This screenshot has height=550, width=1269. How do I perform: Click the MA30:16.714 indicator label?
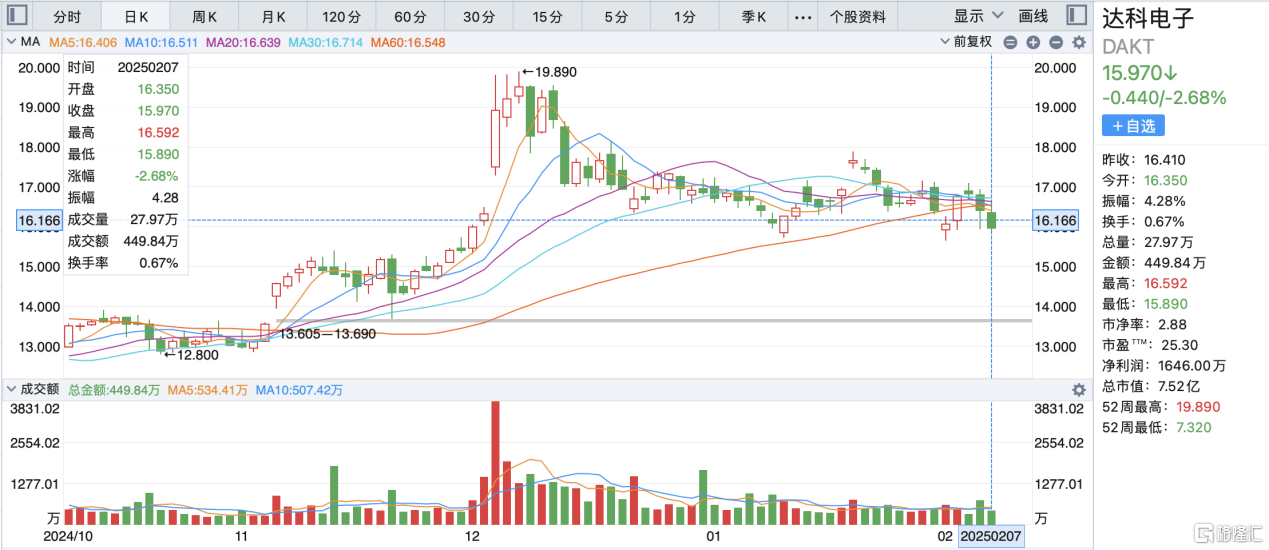[326, 42]
